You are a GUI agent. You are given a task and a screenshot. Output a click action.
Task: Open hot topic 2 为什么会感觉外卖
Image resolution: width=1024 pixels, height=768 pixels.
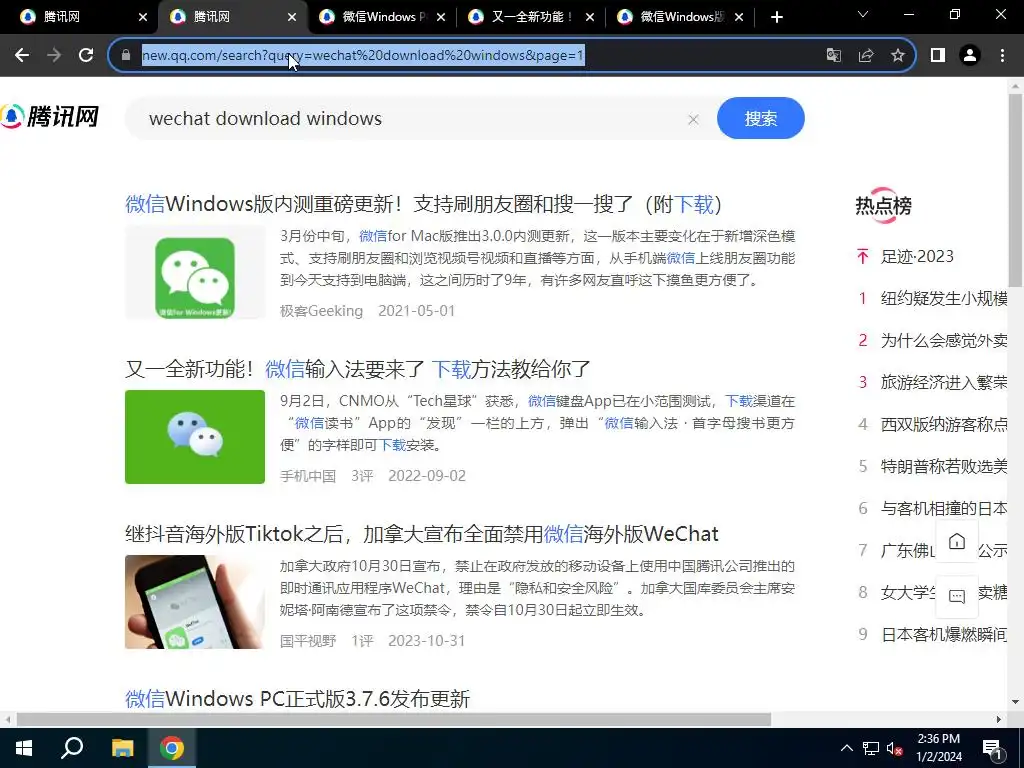944,340
